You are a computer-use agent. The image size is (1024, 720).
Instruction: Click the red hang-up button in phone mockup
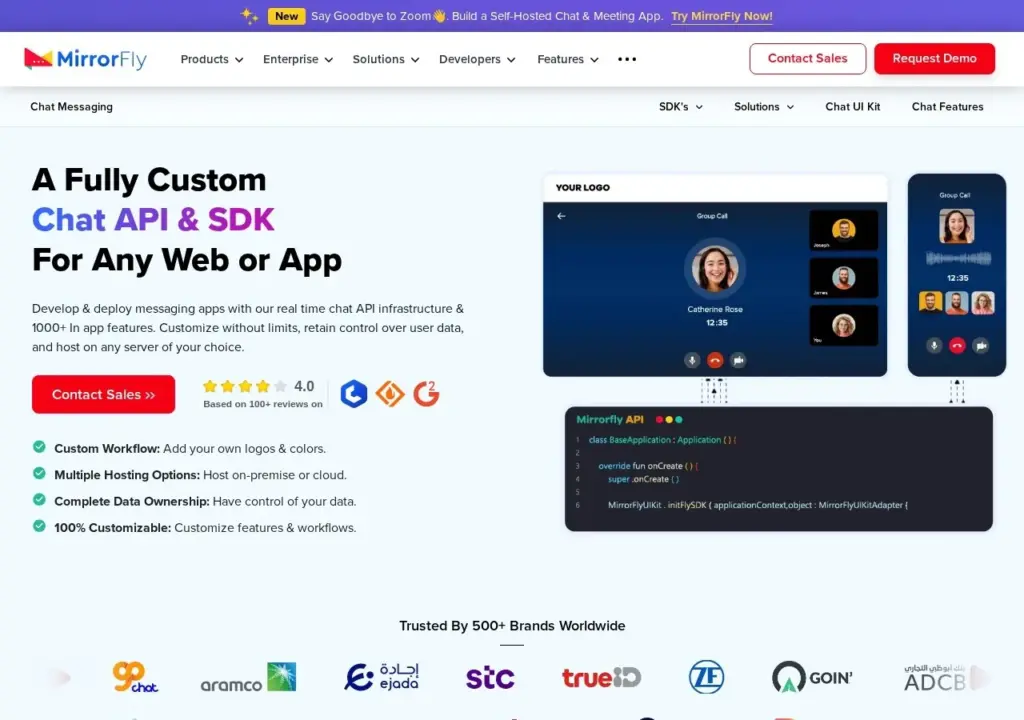click(957, 346)
